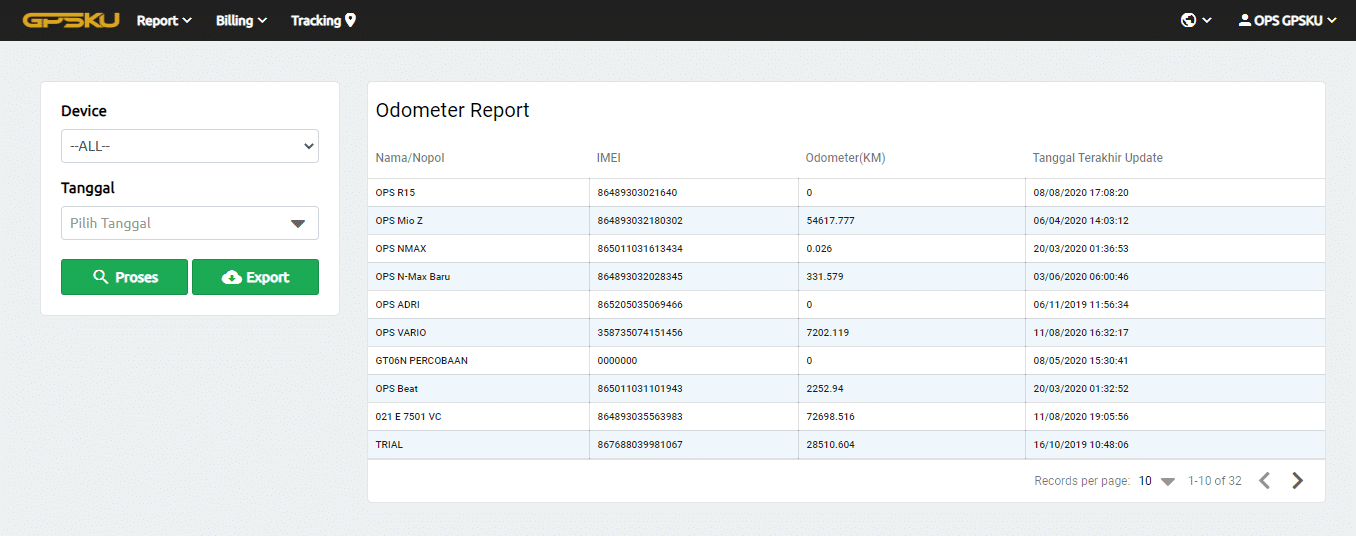Click the IMEI column header
The image size is (1356, 536).
(609, 158)
